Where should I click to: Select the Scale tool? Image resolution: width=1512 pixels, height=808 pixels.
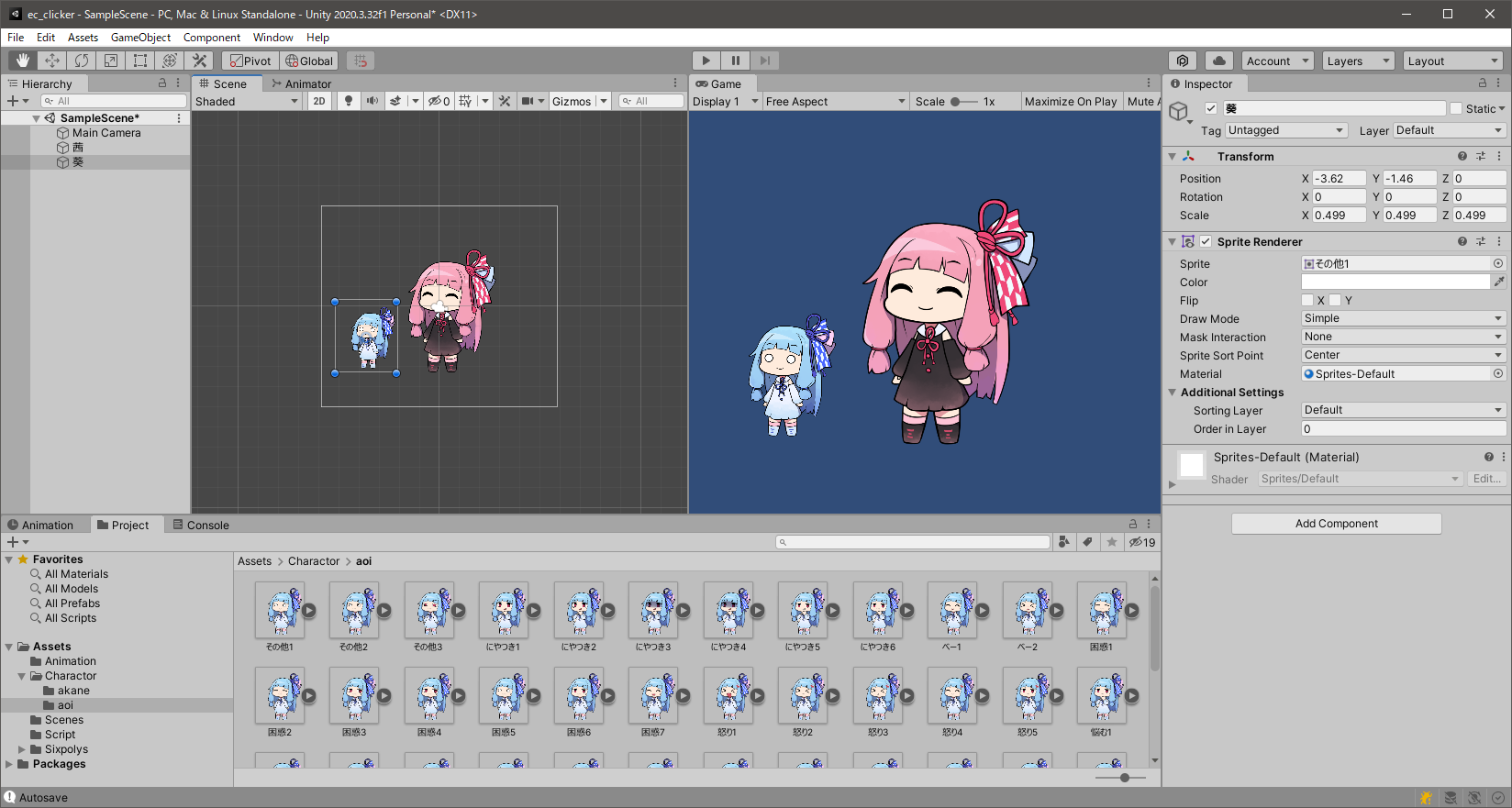(111, 61)
